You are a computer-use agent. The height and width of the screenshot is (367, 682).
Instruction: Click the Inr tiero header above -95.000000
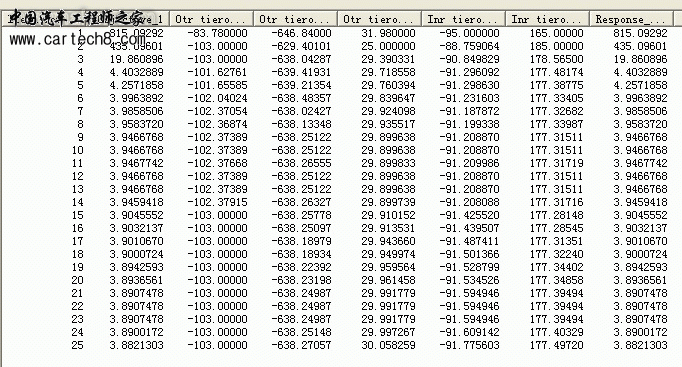point(463,19)
